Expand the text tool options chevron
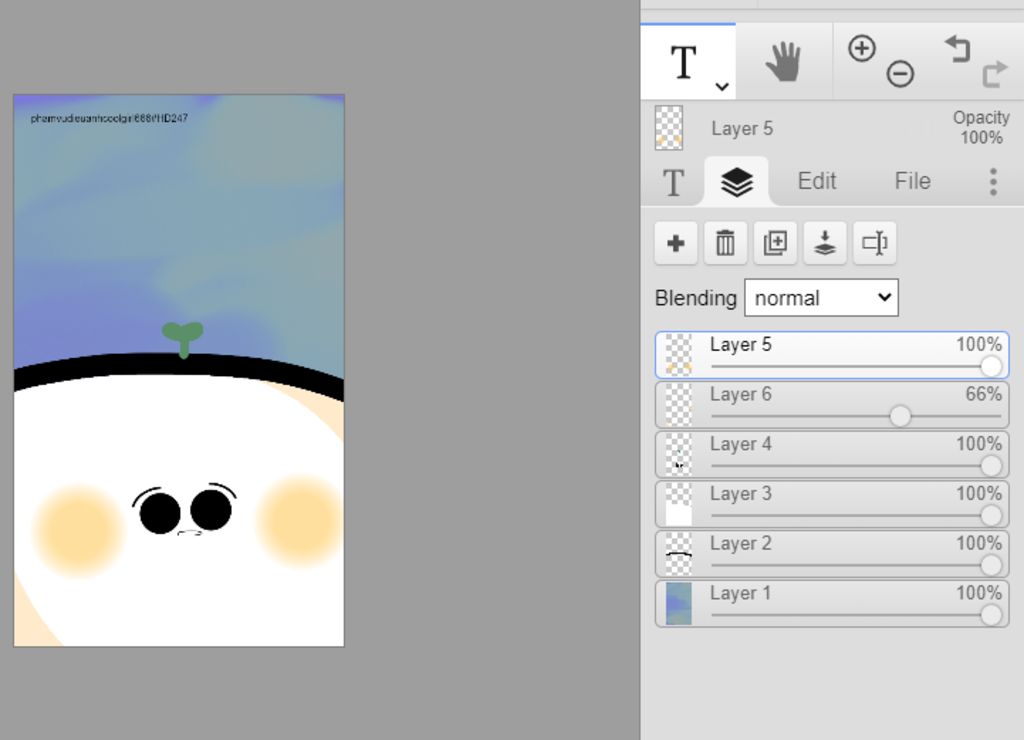This screenshot has height=740, width=1024. tap(722, 87)
